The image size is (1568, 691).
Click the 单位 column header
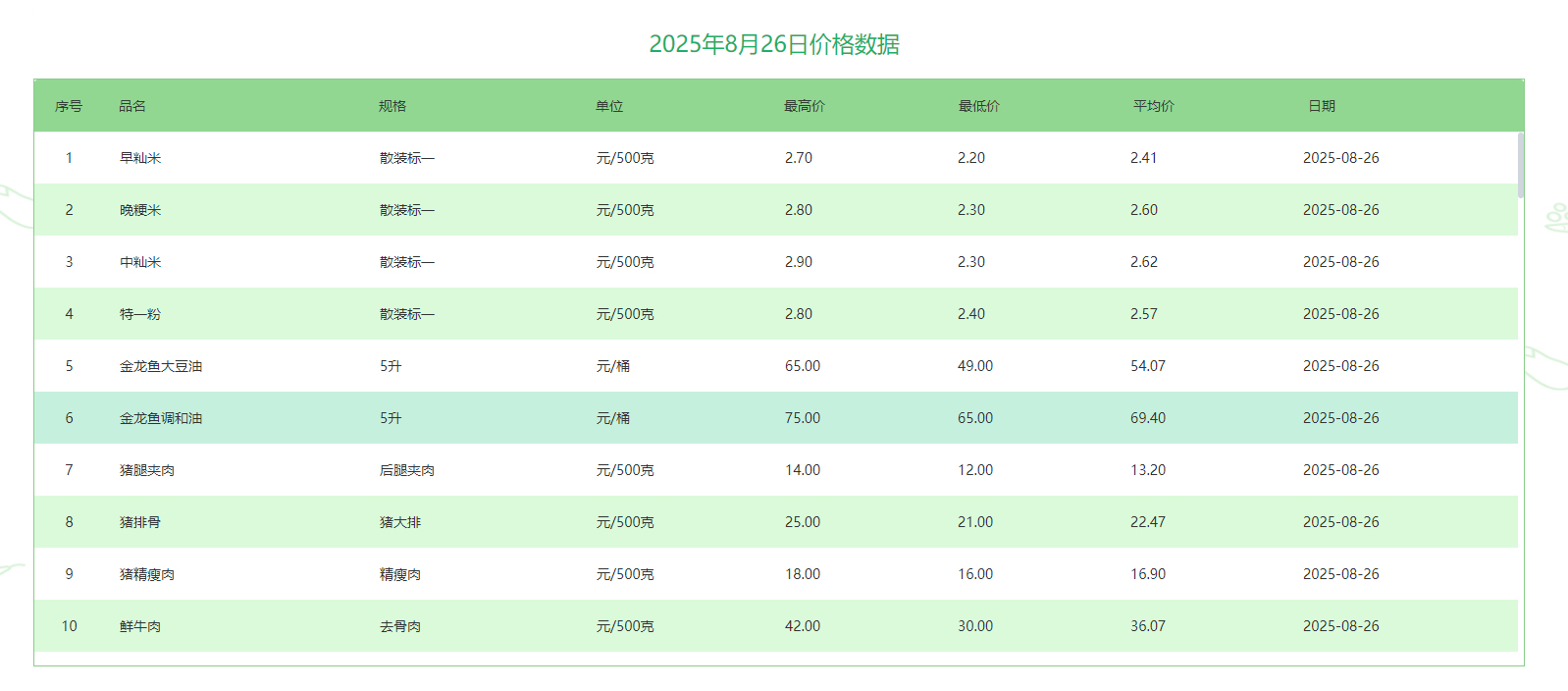click(x=609, y=106)
